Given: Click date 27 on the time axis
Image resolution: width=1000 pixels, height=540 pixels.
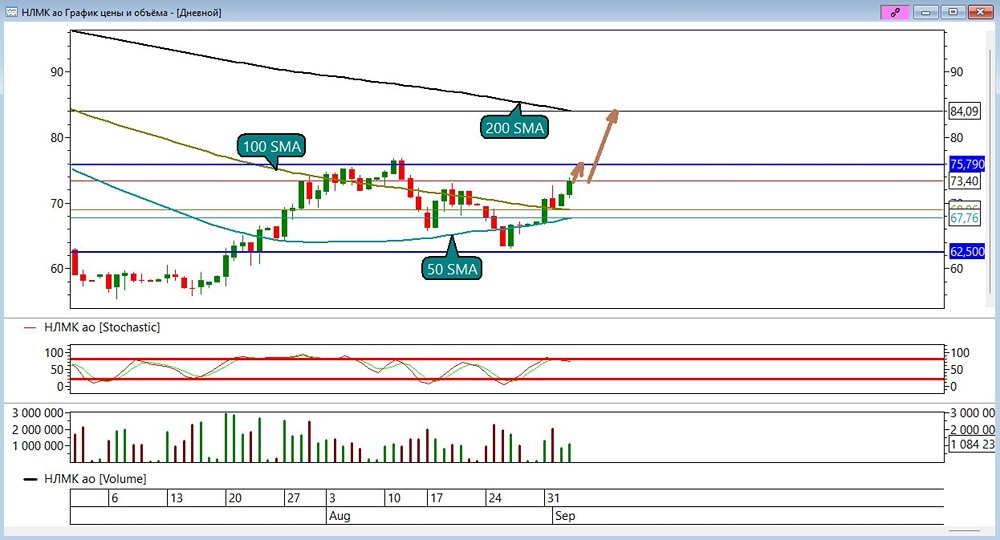Looking at the screenshot, I should point(293,498).
